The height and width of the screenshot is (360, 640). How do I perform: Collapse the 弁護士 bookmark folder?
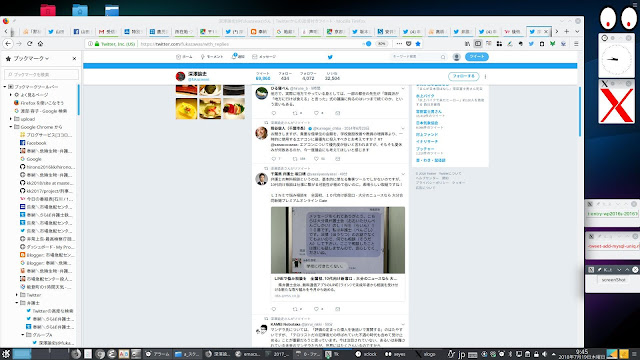[17, 303]
